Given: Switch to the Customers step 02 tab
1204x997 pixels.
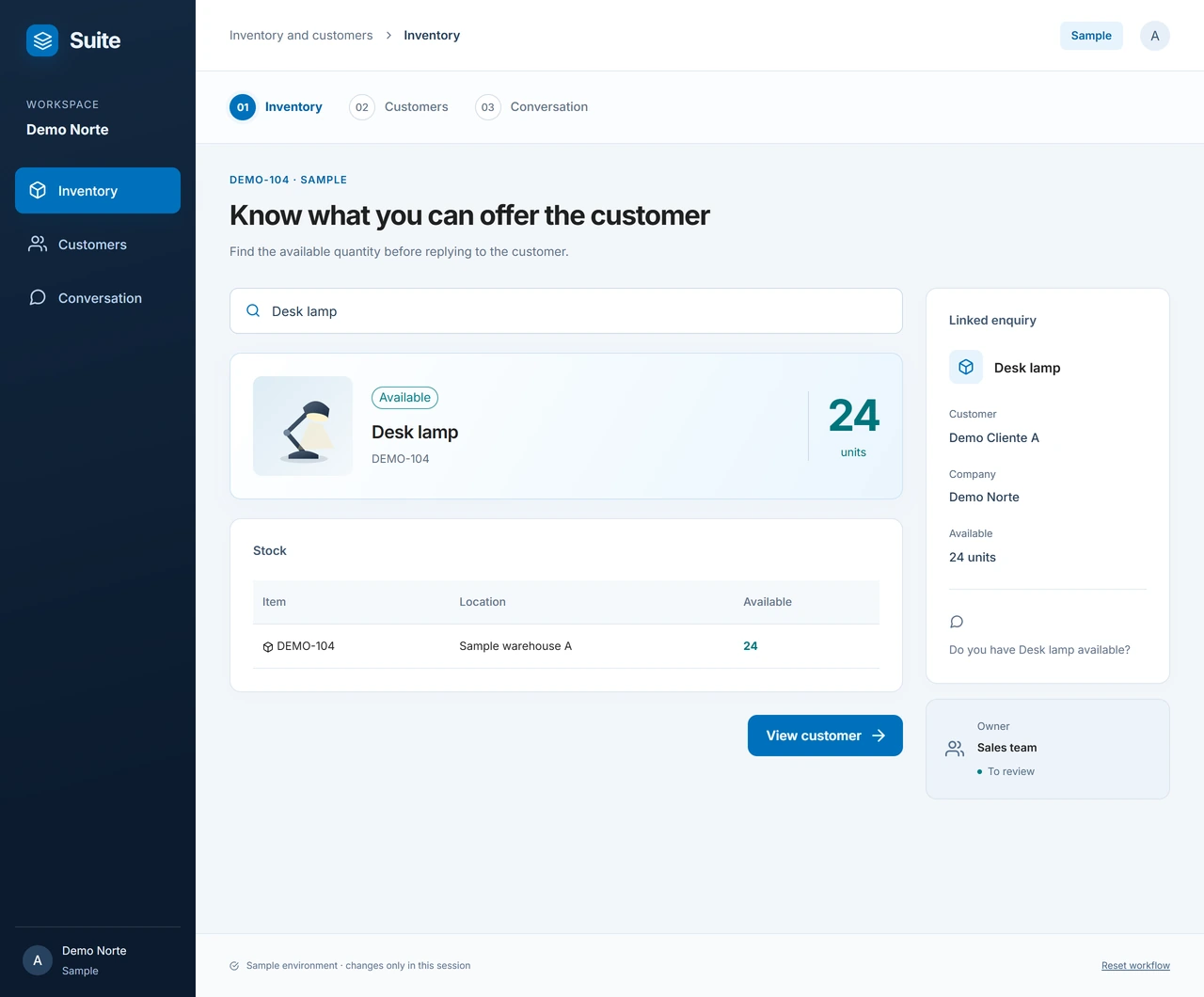Looking at the screenshot, I should [x=399, y=107].
